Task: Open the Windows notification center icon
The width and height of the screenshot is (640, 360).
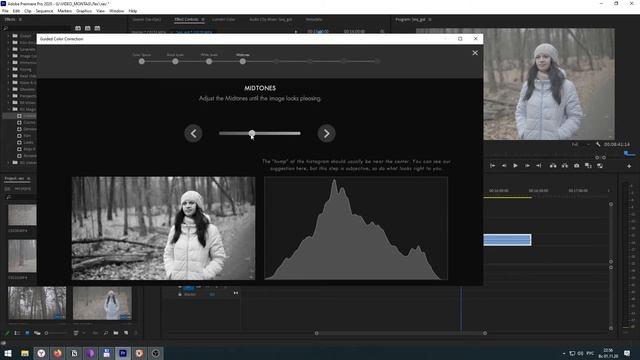Action: pos(627,353)
